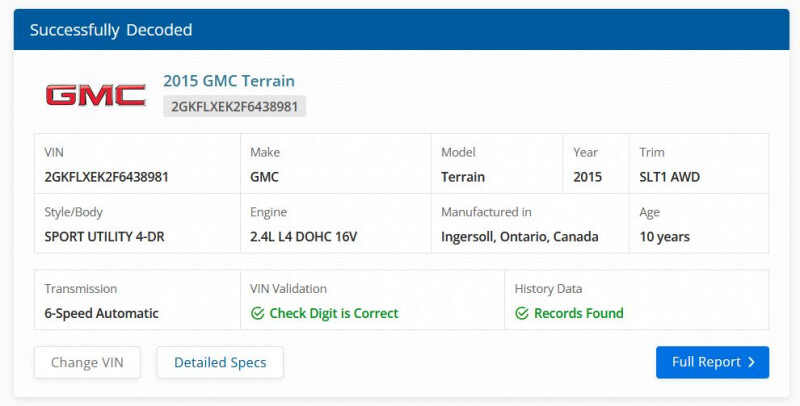
Task: Click the Full Report arrow chevron
Action: tap(752, 362)
